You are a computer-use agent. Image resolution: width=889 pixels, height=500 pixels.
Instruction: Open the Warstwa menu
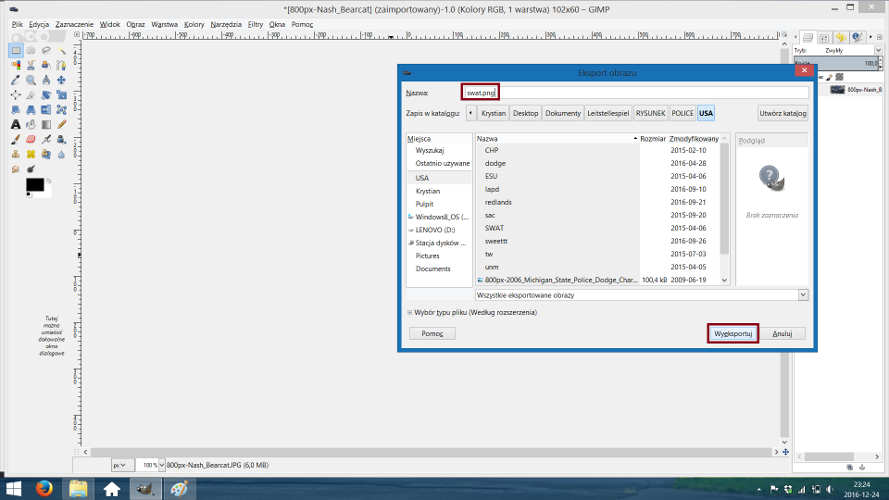click(164, 24)
